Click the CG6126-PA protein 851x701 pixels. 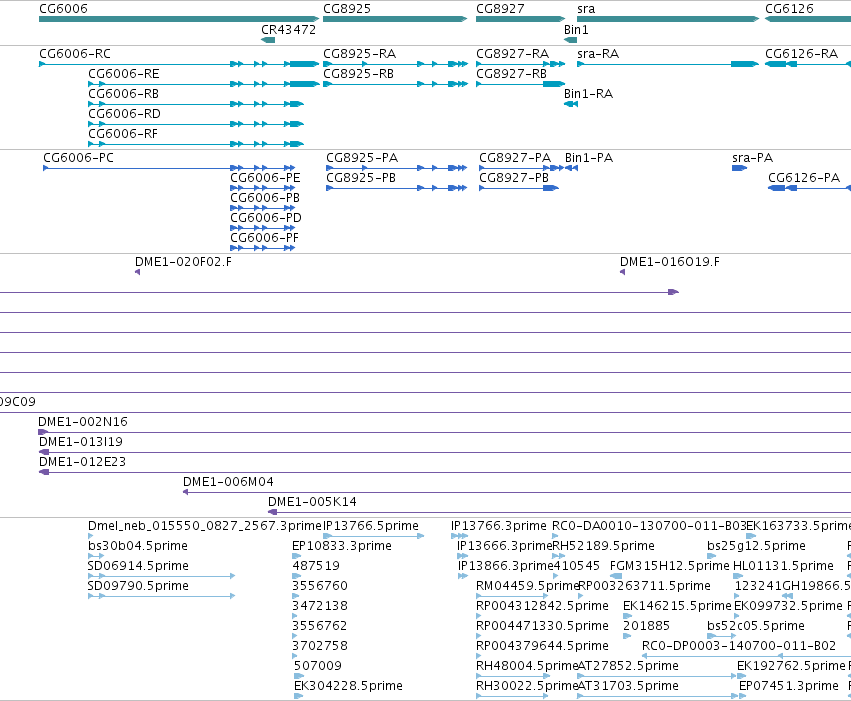click(x=809, y=188)
